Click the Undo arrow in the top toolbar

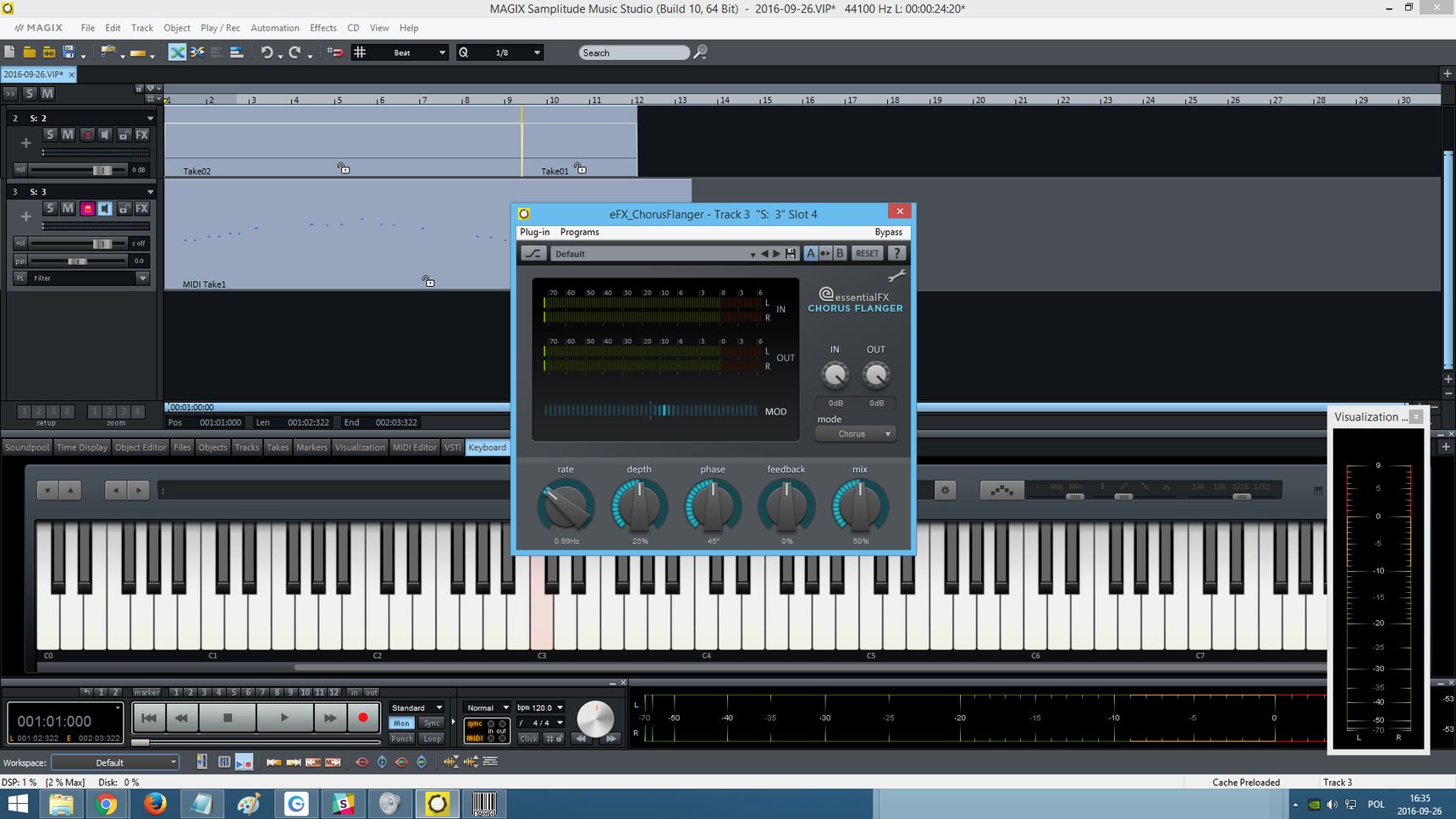[x=267, y=52]
